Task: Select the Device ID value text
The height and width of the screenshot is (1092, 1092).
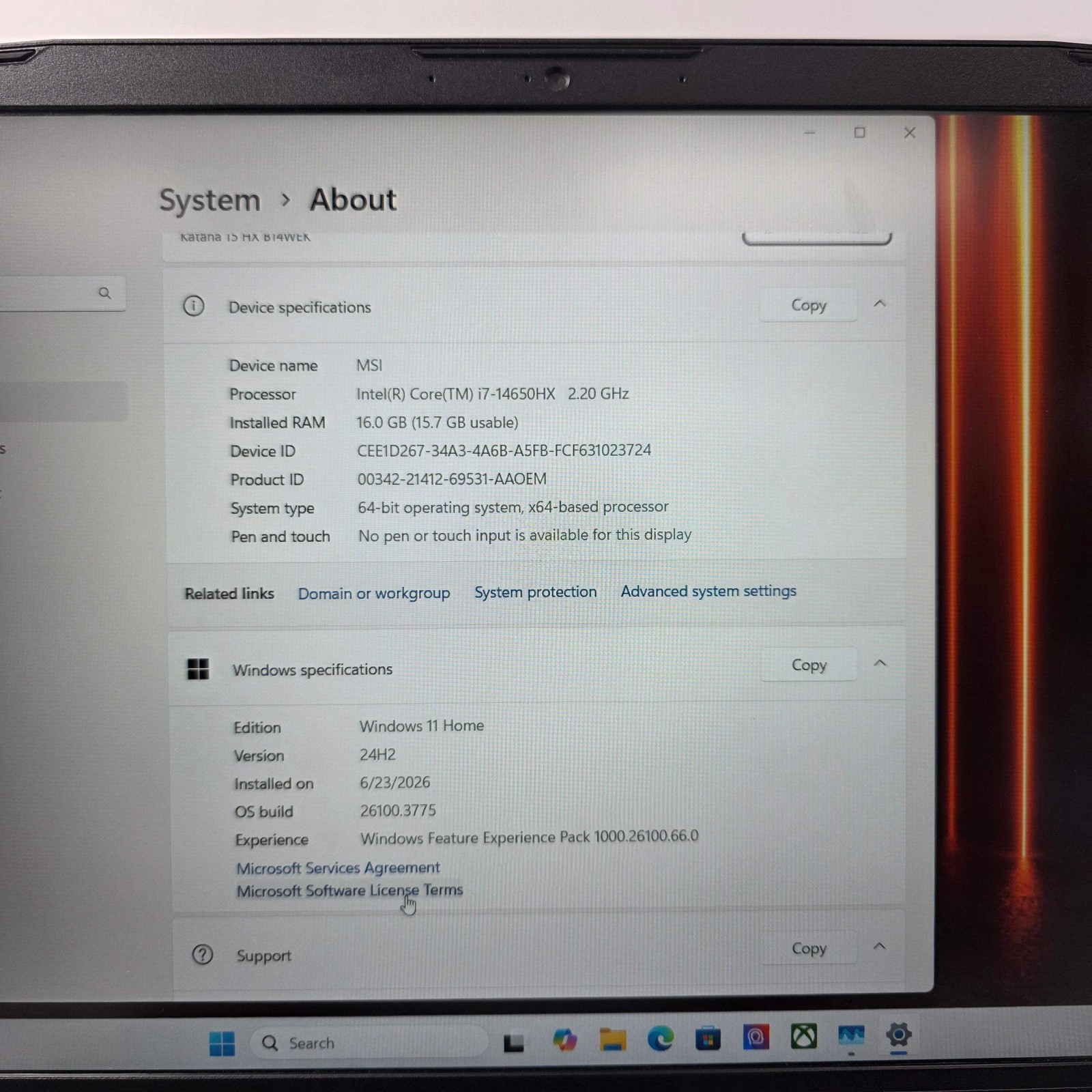Action: tap(504, 450)
